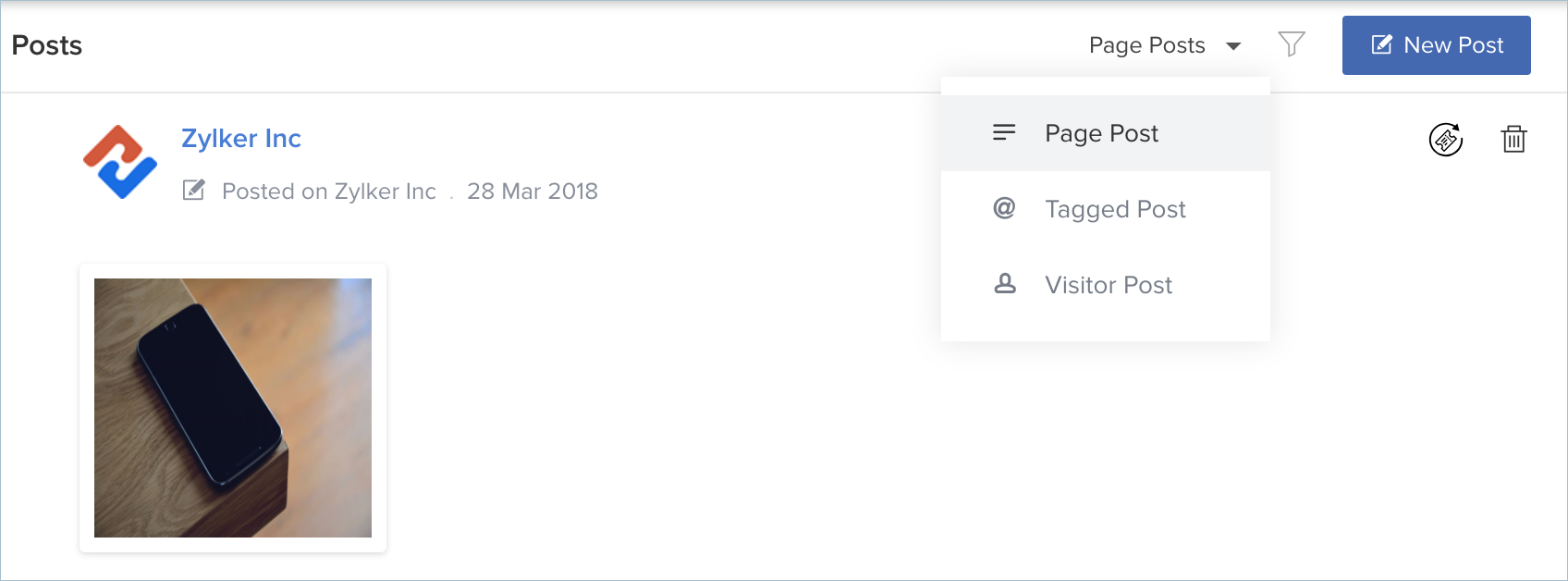Click the Zylker Inc logo avatar
The width and height of the screenshot is (1568, 581).
pos(120,162)
